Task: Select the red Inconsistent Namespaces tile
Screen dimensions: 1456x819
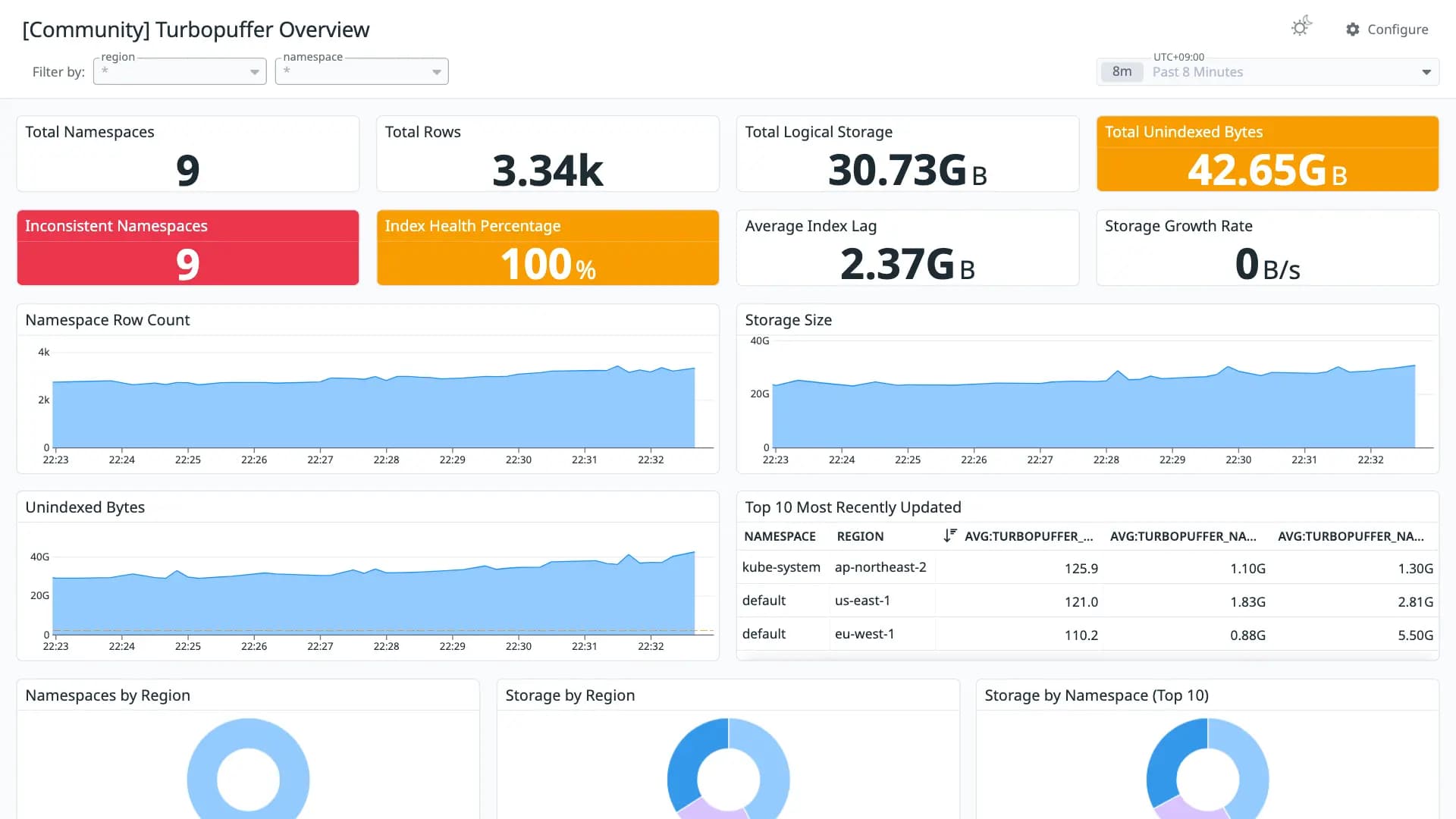Action: (x=188, y=248)
